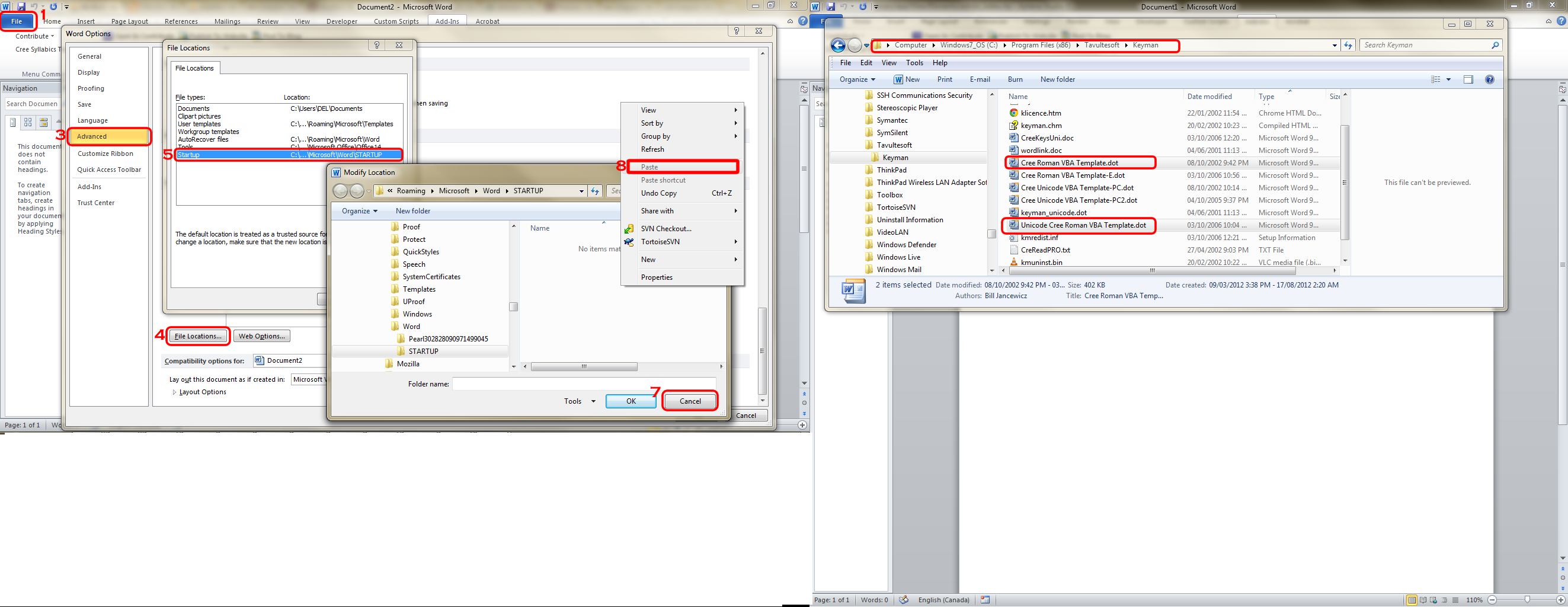Open the change view dropdown arrow in Explorer toolbar

[1449, 80]
